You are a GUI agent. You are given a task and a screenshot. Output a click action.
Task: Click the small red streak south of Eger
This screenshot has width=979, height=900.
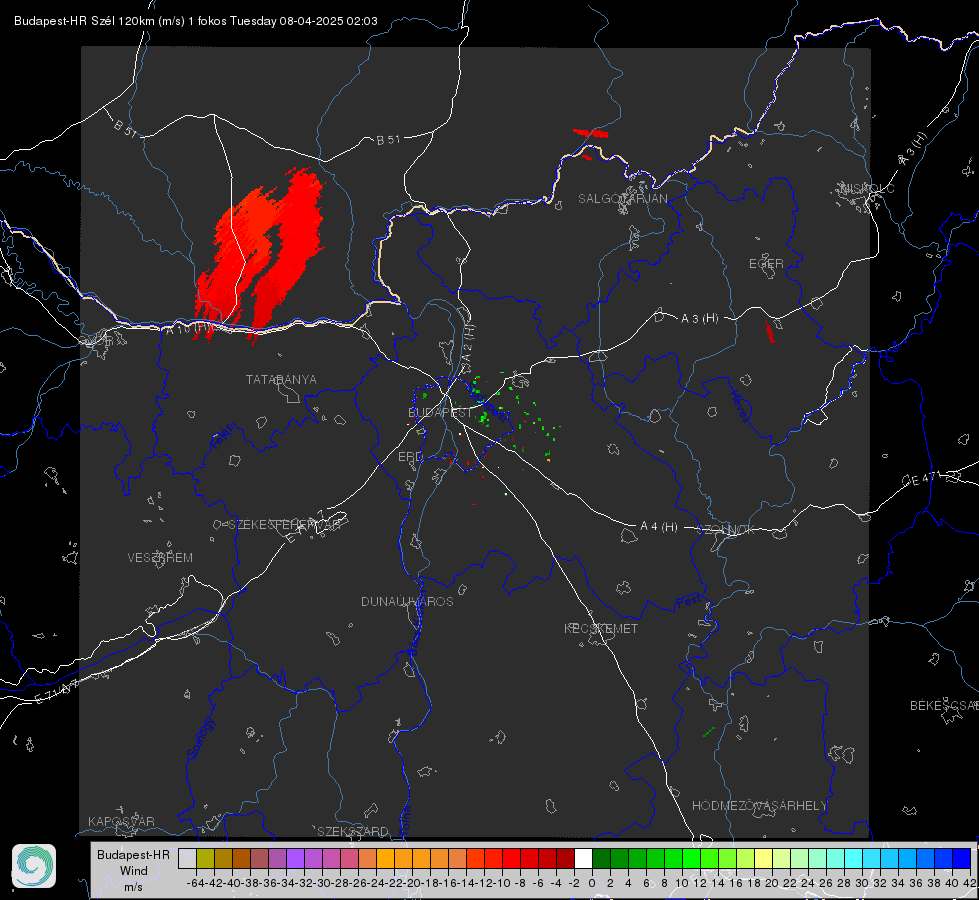[x=770, y=331]
